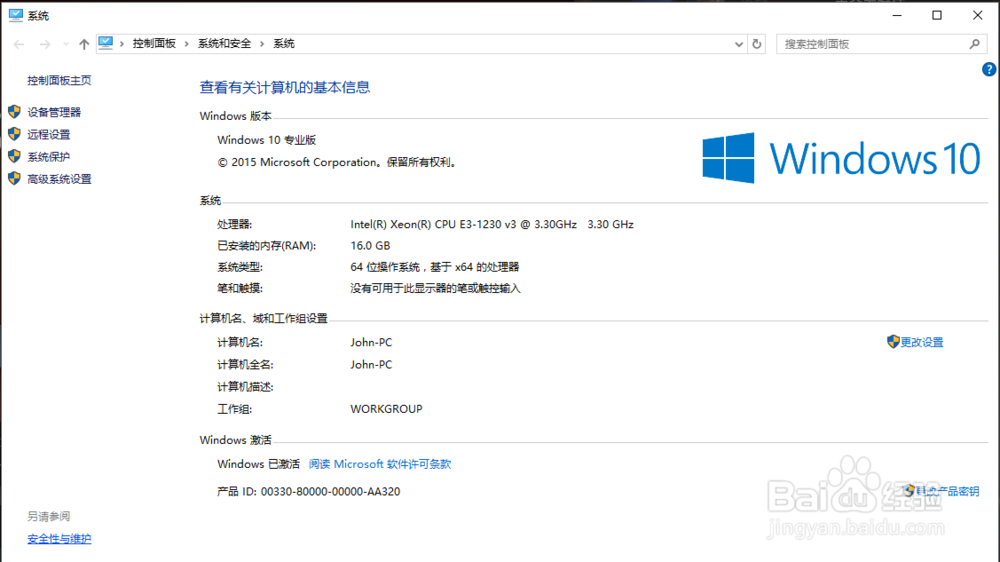Click the system icon in the title bar
The image size is (1000, 562).
tap(15, 15)
